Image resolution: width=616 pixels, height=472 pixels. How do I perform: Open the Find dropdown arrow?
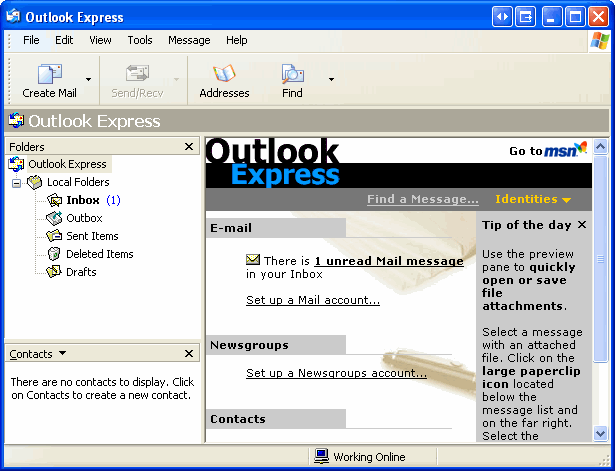coord(332,79)
